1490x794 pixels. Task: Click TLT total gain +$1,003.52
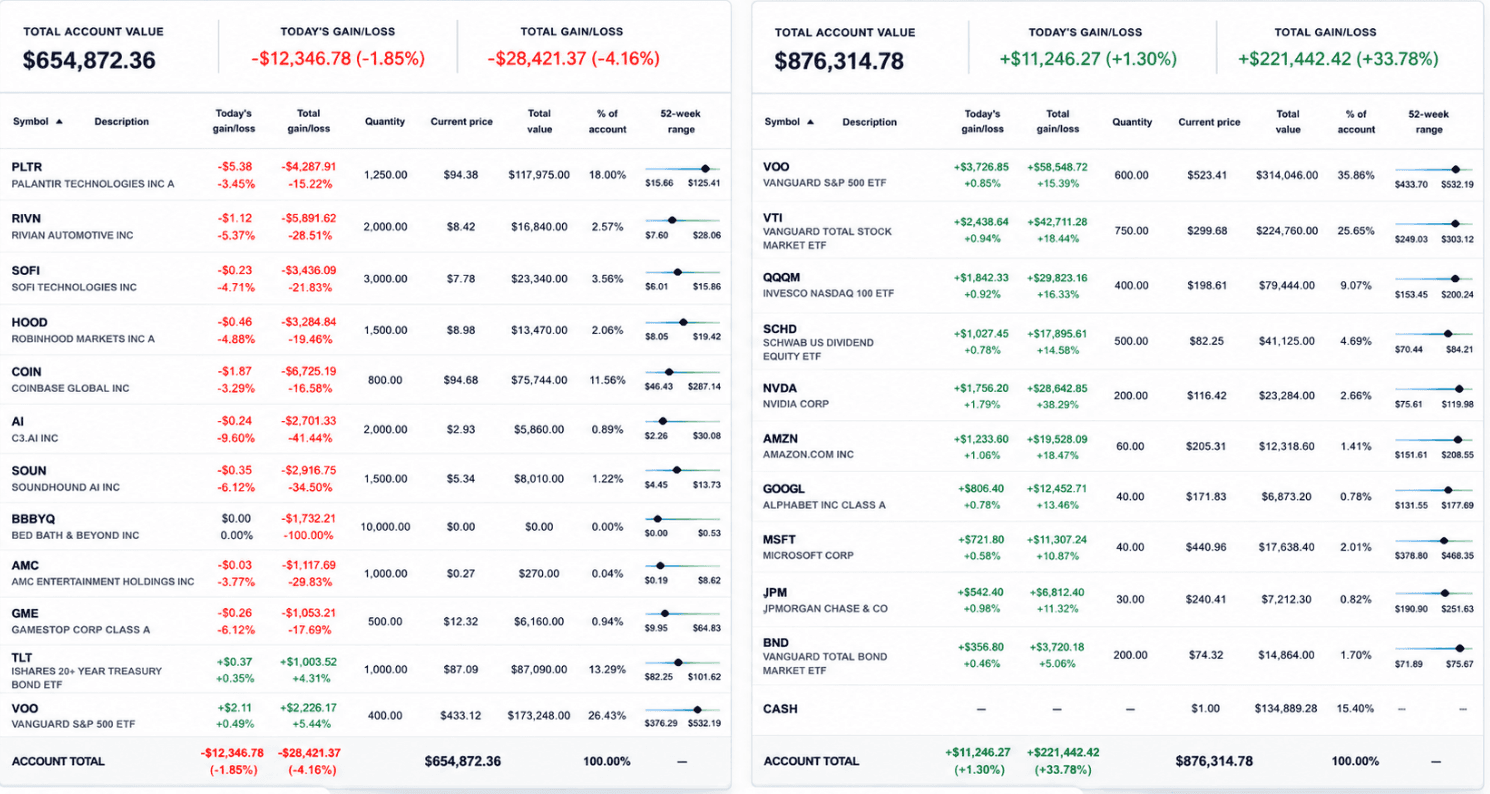[x=309, y=662]
